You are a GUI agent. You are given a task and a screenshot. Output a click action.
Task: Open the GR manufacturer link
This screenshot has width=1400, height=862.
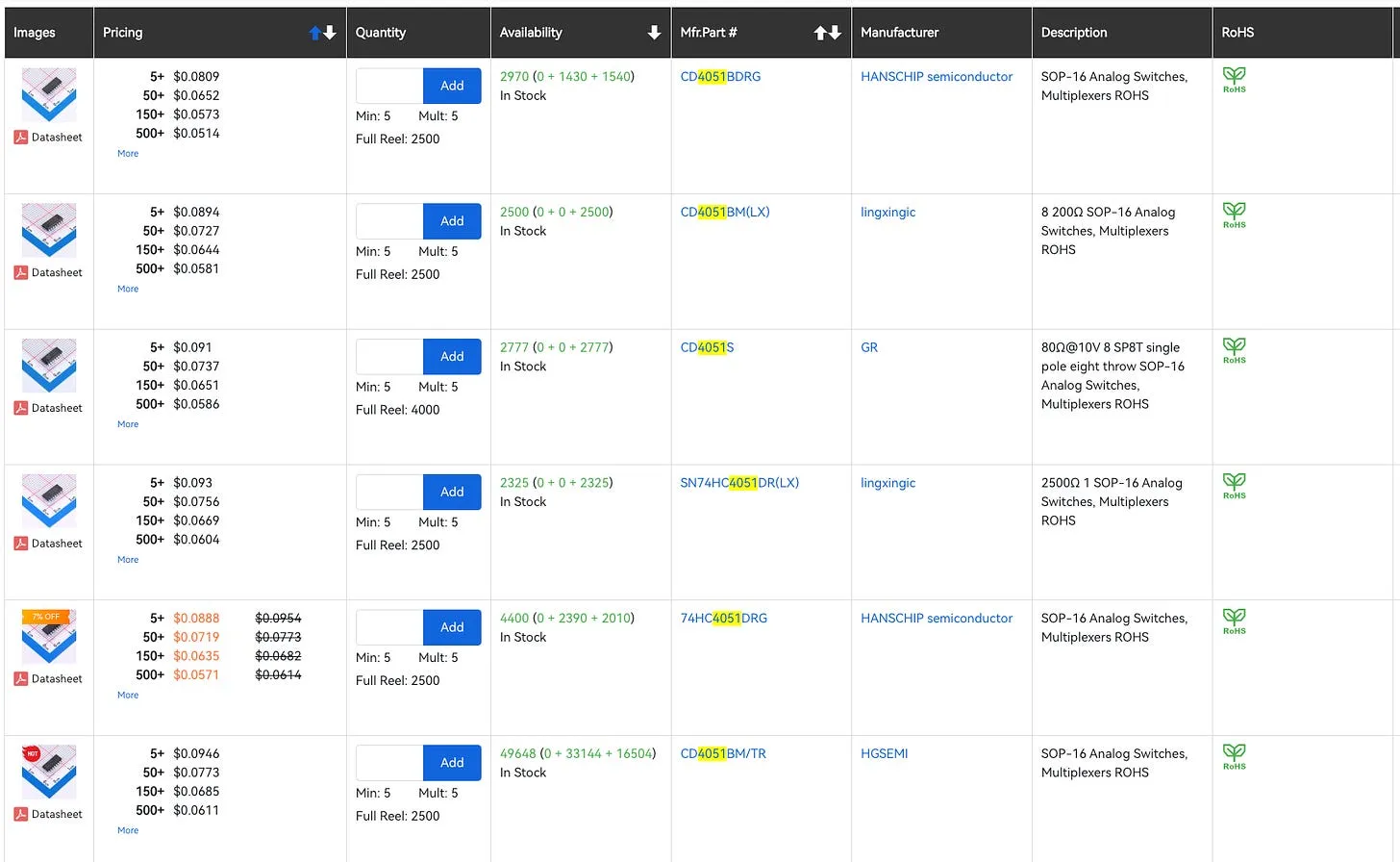868,348
